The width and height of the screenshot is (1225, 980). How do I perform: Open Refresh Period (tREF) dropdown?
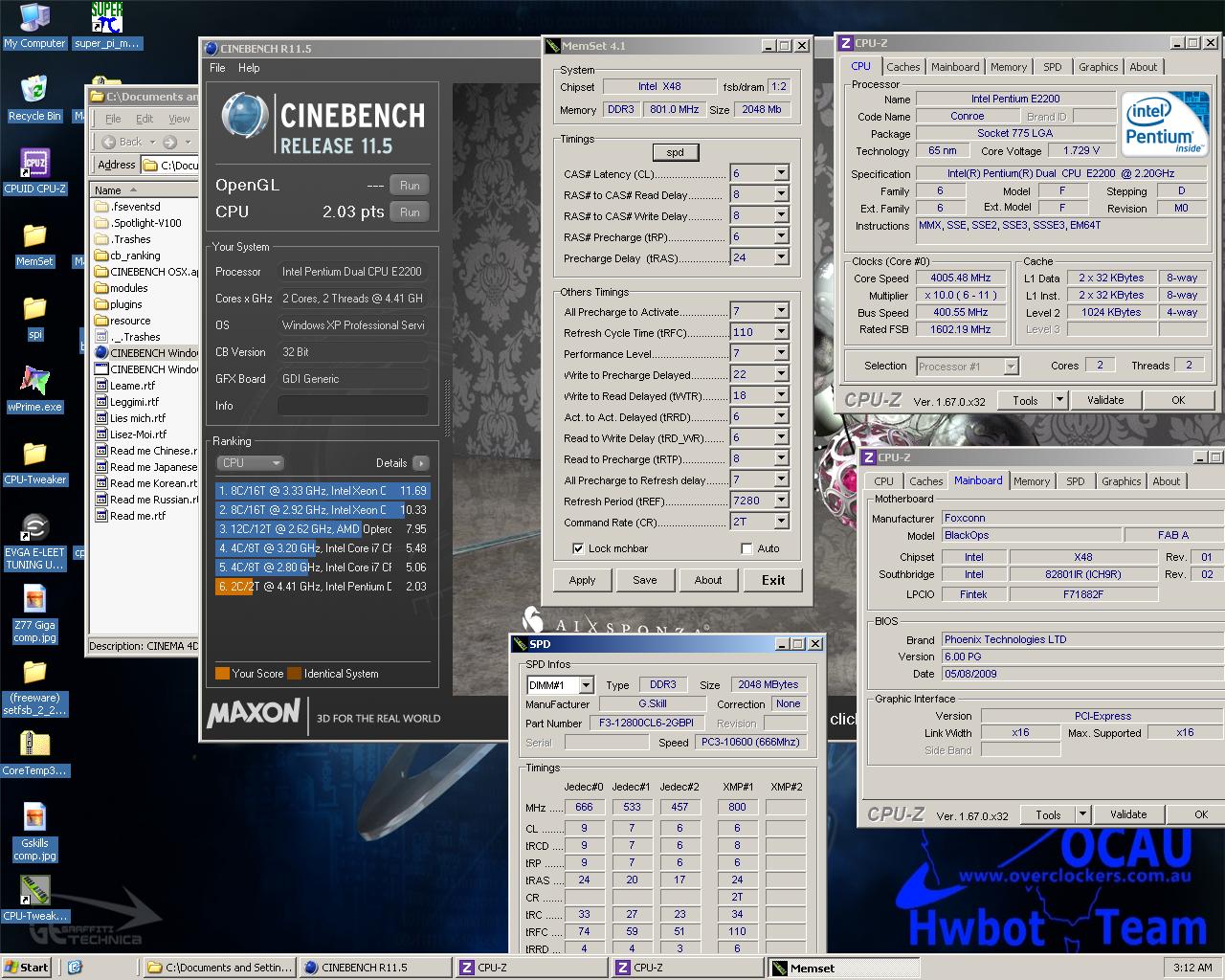[781, 501]
